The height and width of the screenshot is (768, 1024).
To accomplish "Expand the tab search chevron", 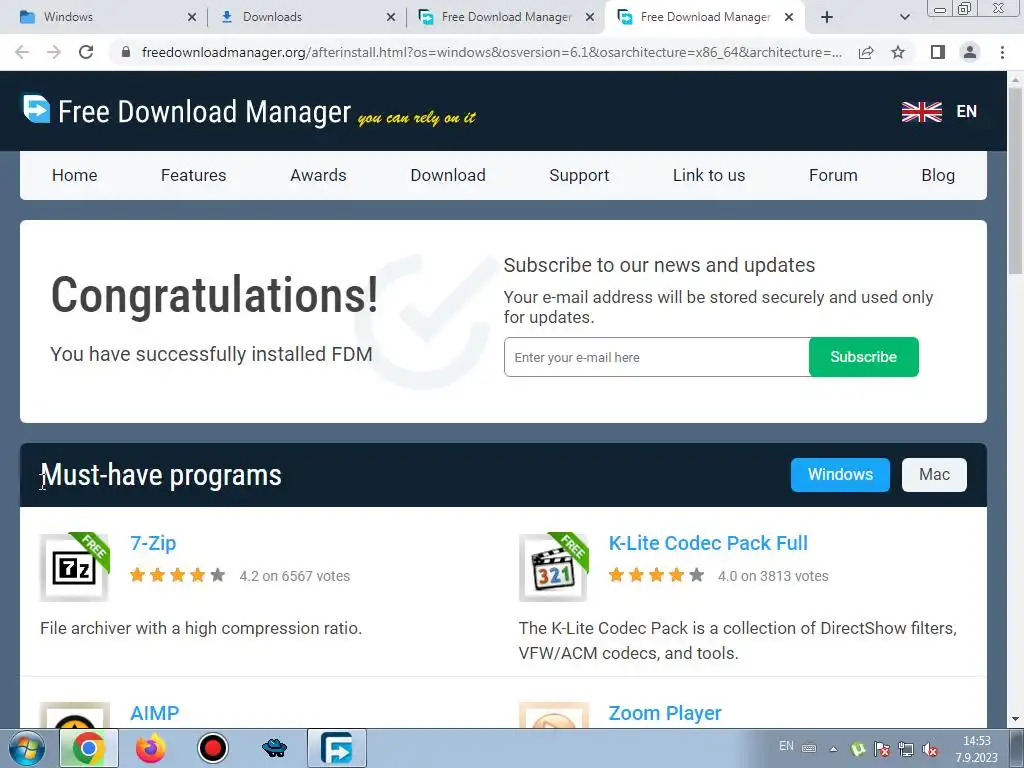I will [904, 17].
